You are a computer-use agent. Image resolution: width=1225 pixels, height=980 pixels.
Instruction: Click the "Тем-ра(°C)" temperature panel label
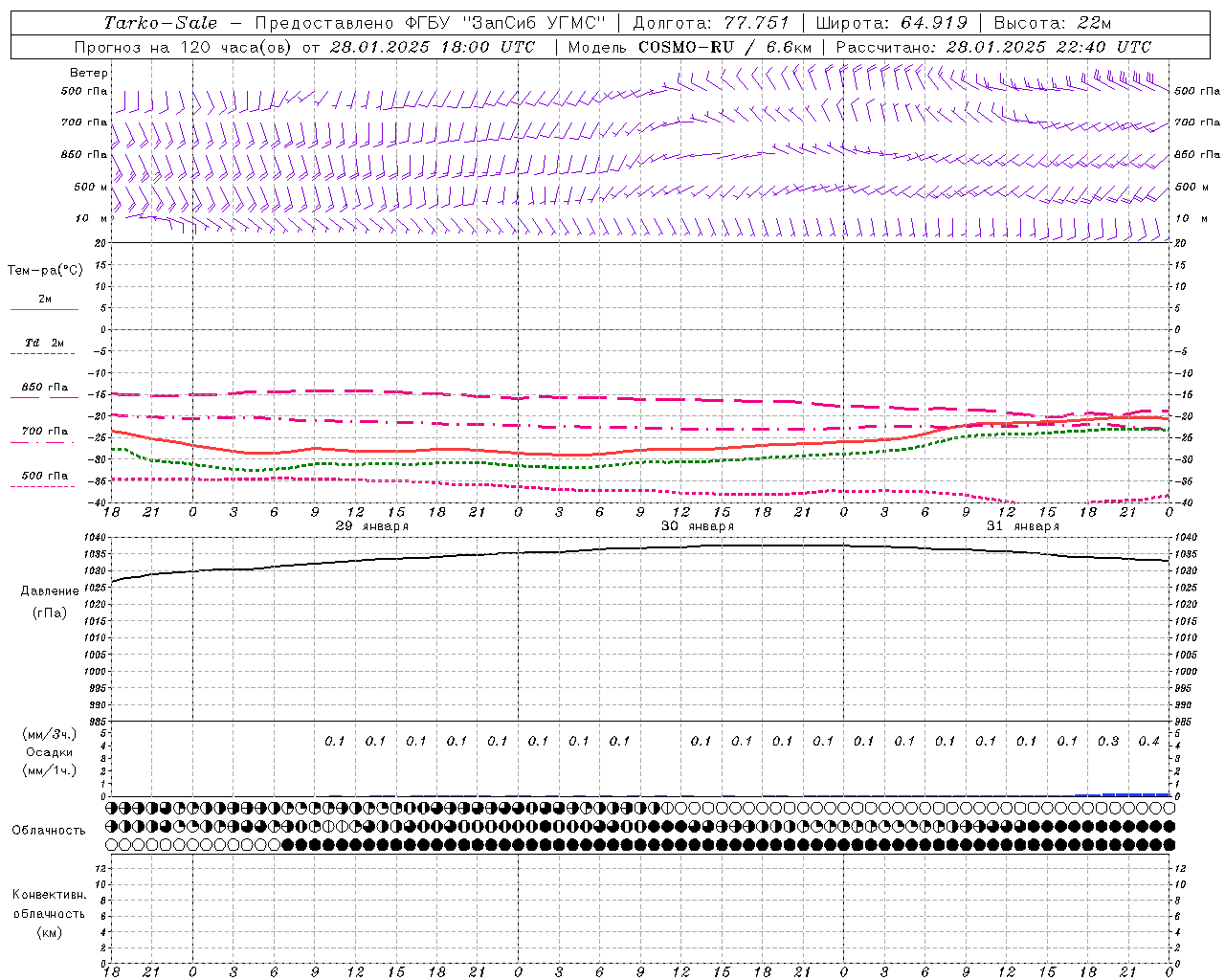coord(45,270)
